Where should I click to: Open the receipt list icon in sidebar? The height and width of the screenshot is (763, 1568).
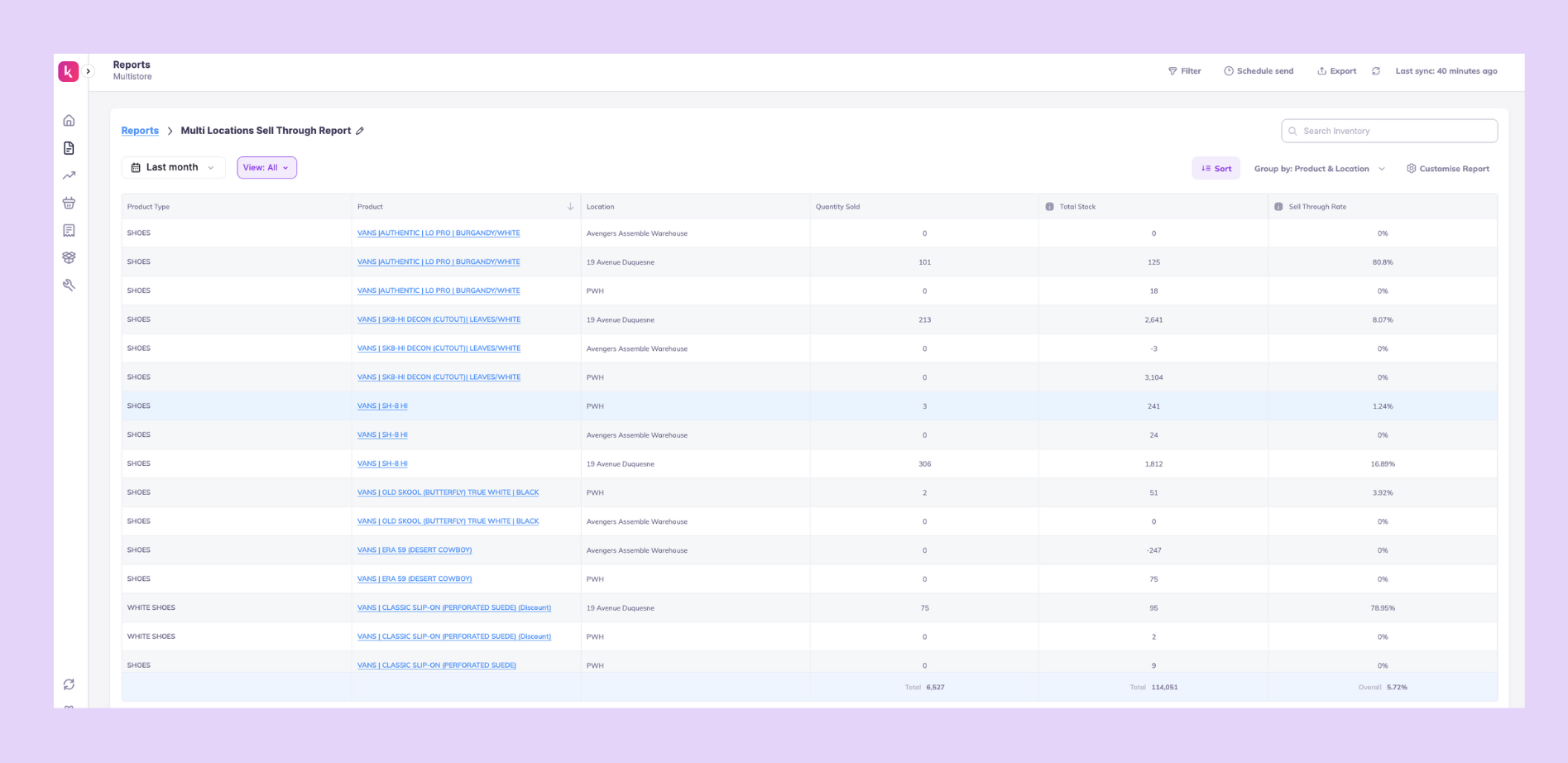69,230
